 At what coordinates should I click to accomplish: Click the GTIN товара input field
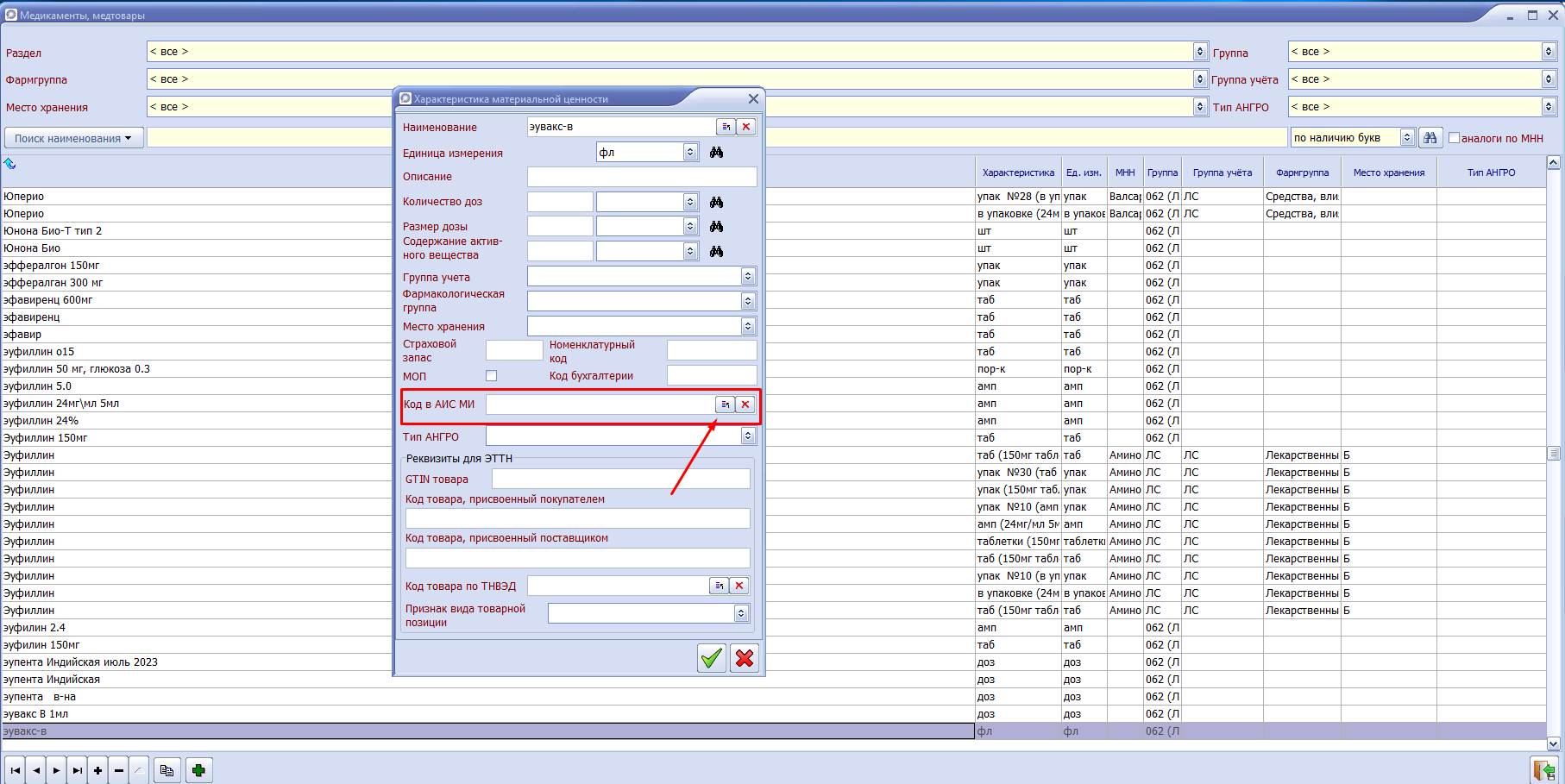click(x=620, y=479)
